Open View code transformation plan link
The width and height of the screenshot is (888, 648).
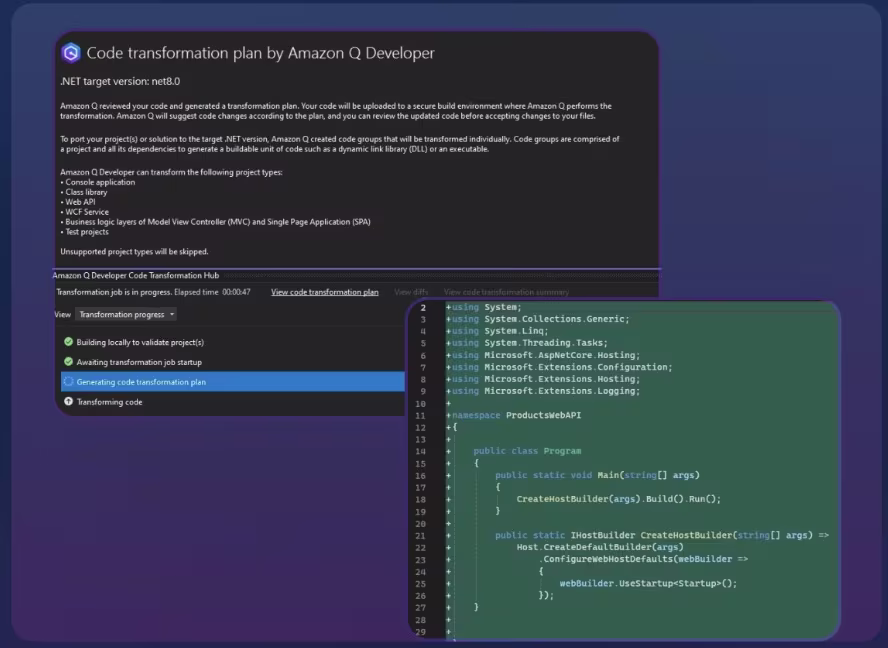point(325,292)
